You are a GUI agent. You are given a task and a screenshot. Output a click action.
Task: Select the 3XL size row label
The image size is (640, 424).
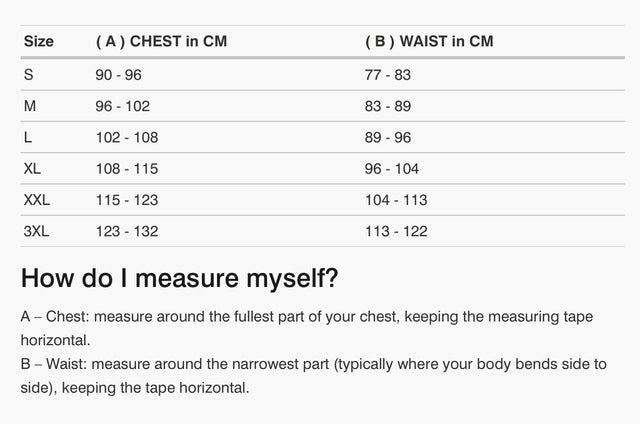pos(35,231)
